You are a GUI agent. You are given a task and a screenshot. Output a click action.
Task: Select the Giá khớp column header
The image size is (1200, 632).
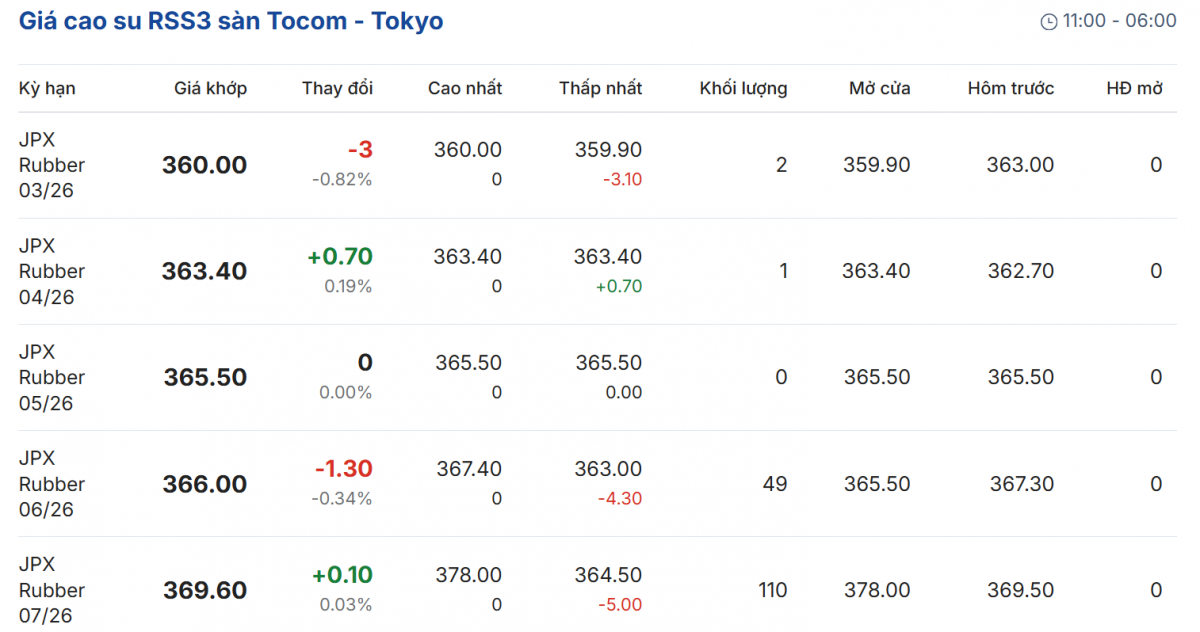(x=210, y=88)
